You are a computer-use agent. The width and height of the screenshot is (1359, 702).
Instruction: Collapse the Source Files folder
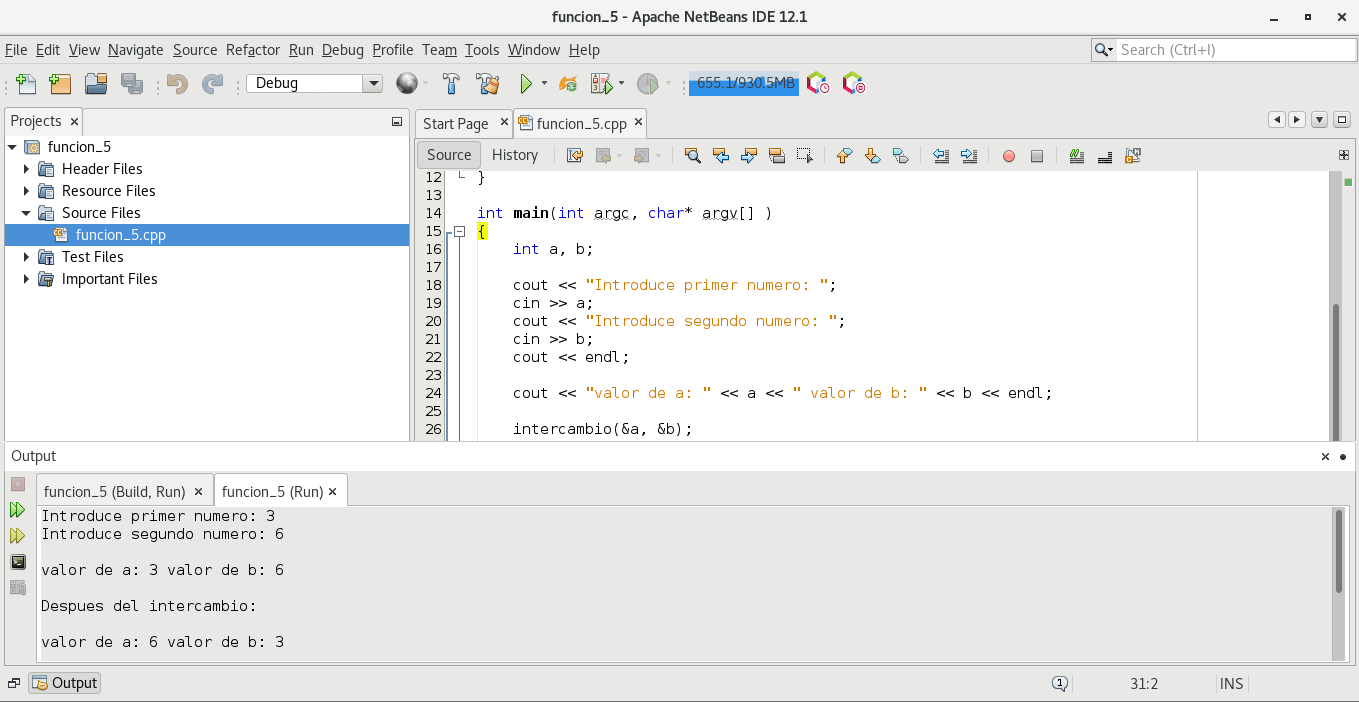coord(27,213)
